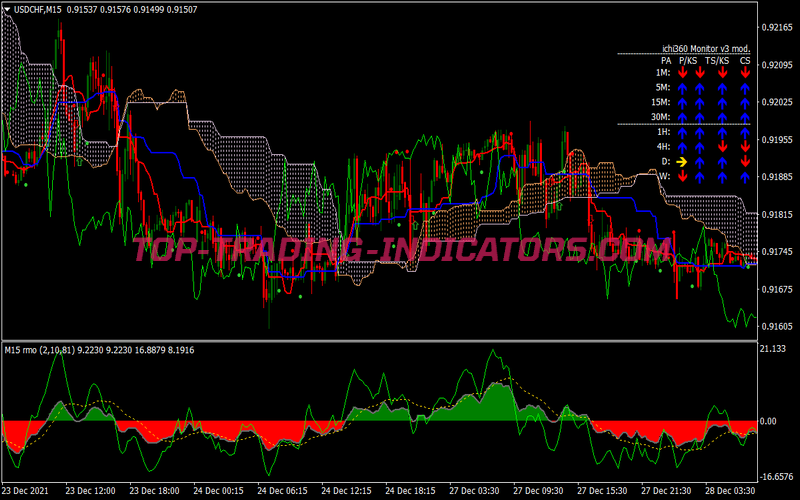
Task: Click the 0.91745 price scale value
Action: (x=777, y=252)
